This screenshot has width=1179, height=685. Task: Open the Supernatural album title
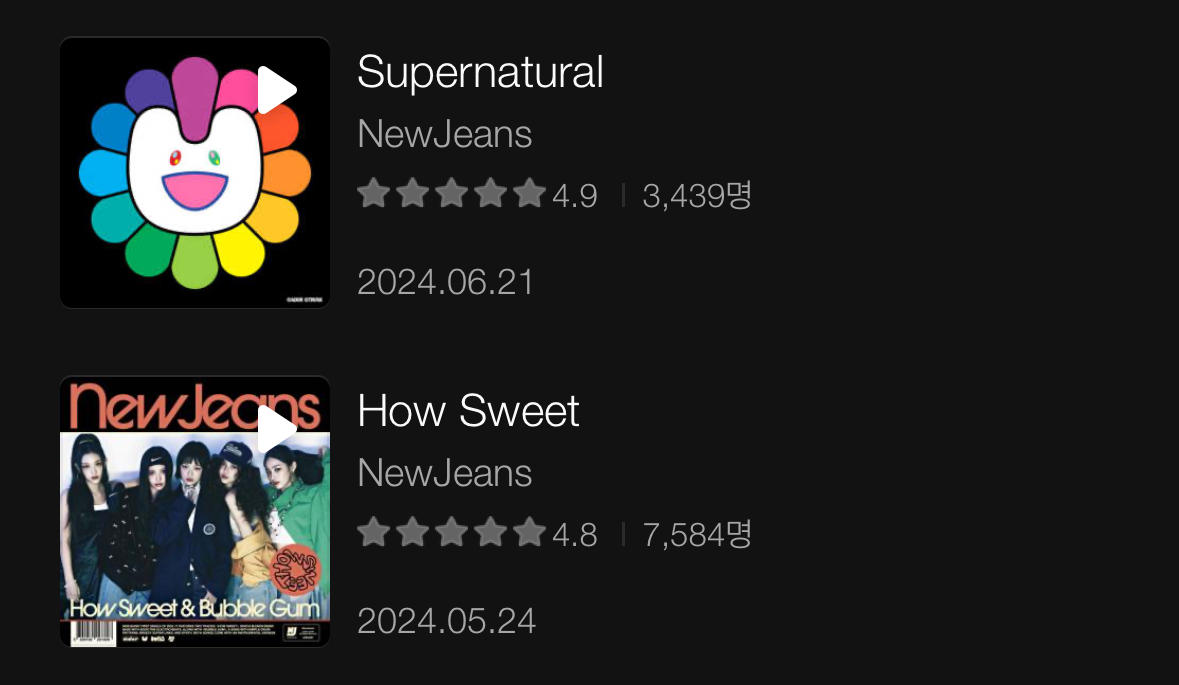coord(480,73)
